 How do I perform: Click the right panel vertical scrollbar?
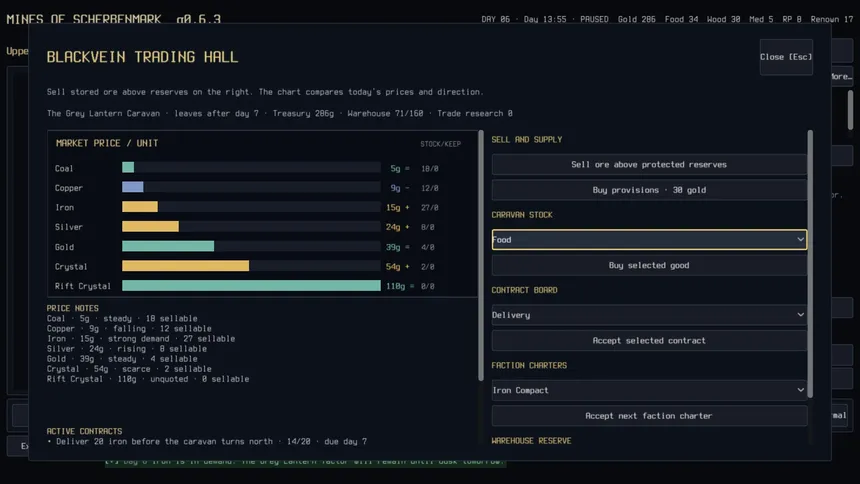(810, 264)
